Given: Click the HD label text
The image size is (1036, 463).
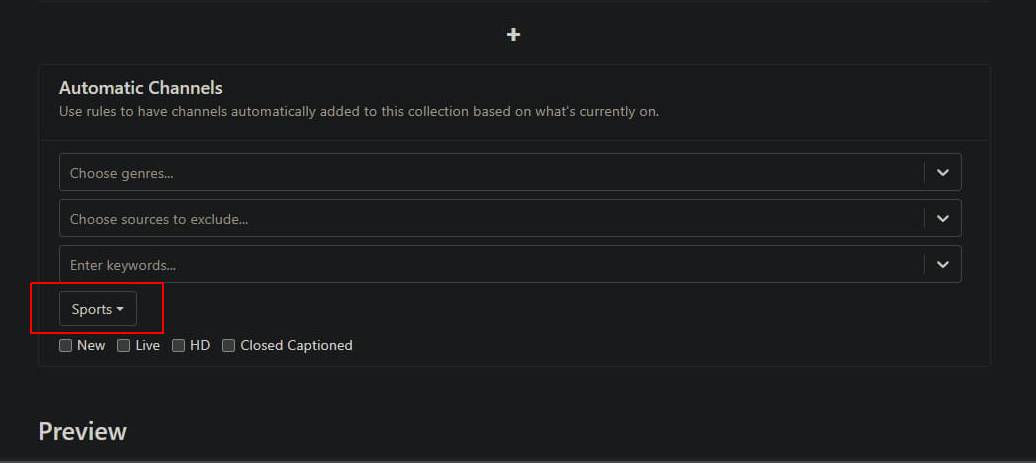Looking at the screenshot, I should pyautogui.click(x=200, y=346).
